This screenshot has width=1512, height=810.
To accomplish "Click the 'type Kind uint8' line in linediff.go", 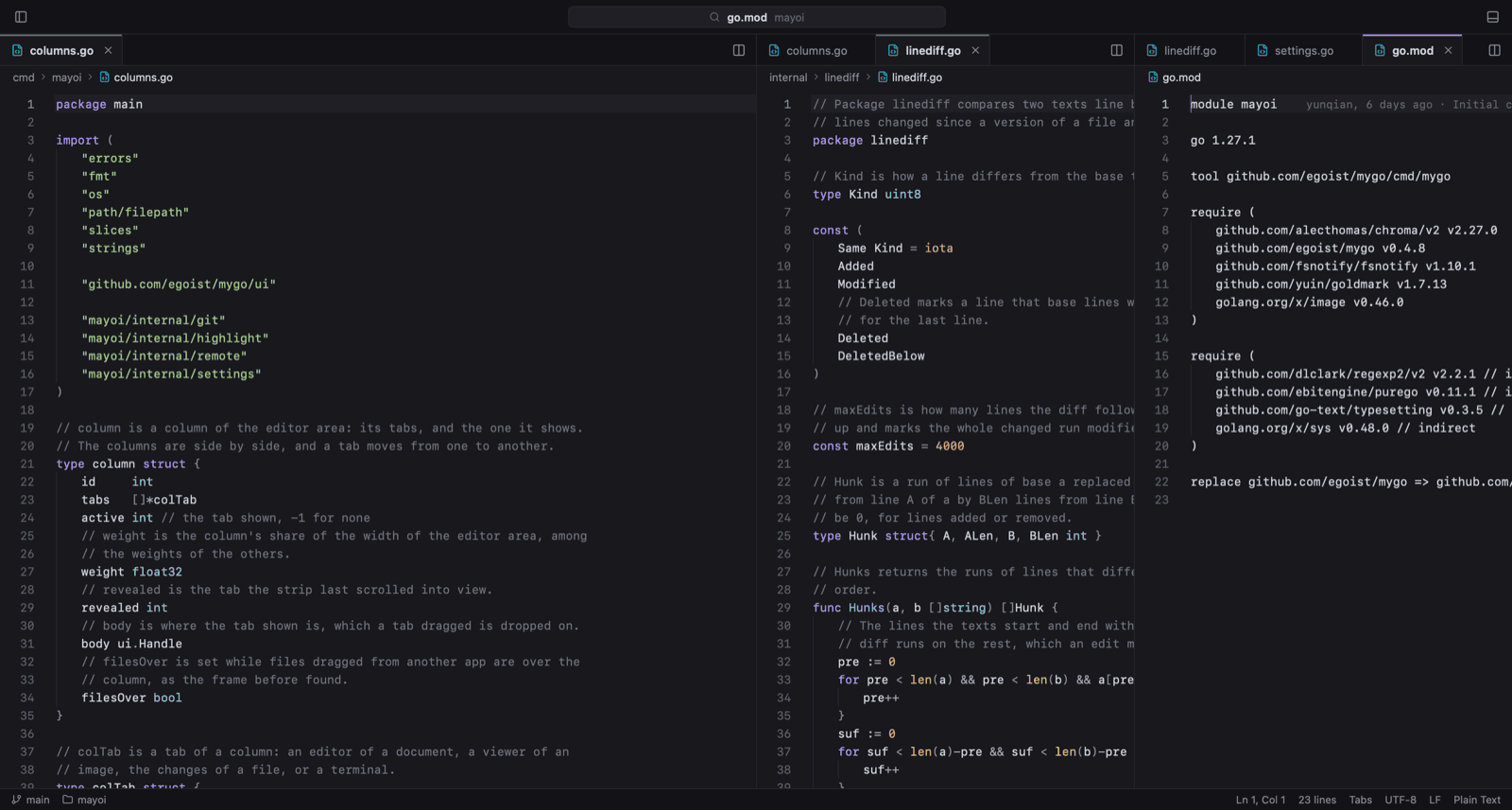I will coord(867,195).
